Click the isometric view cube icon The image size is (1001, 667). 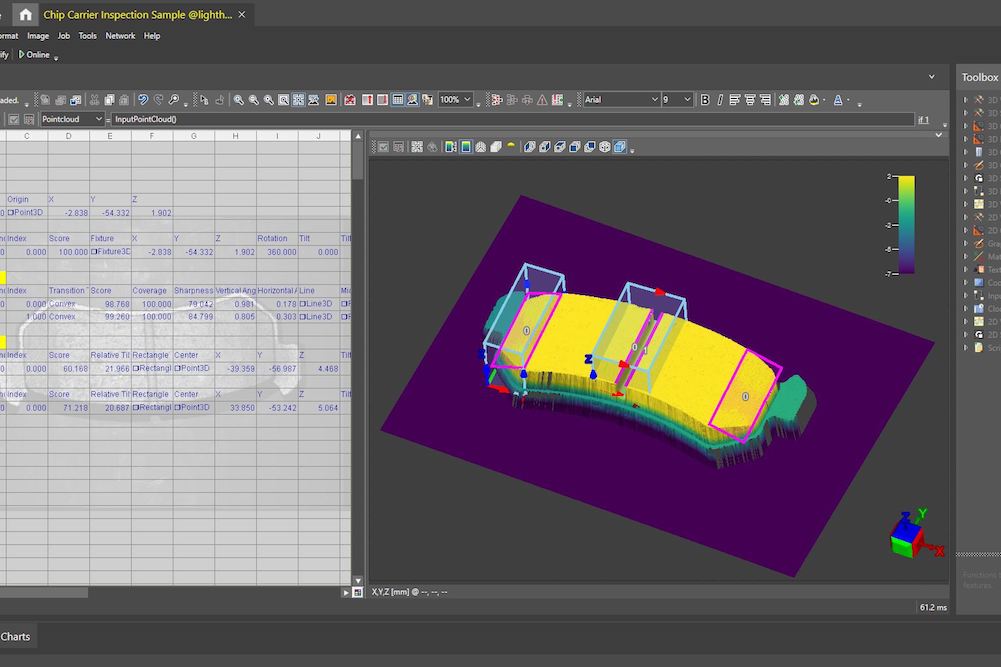(x=618, y=146)
